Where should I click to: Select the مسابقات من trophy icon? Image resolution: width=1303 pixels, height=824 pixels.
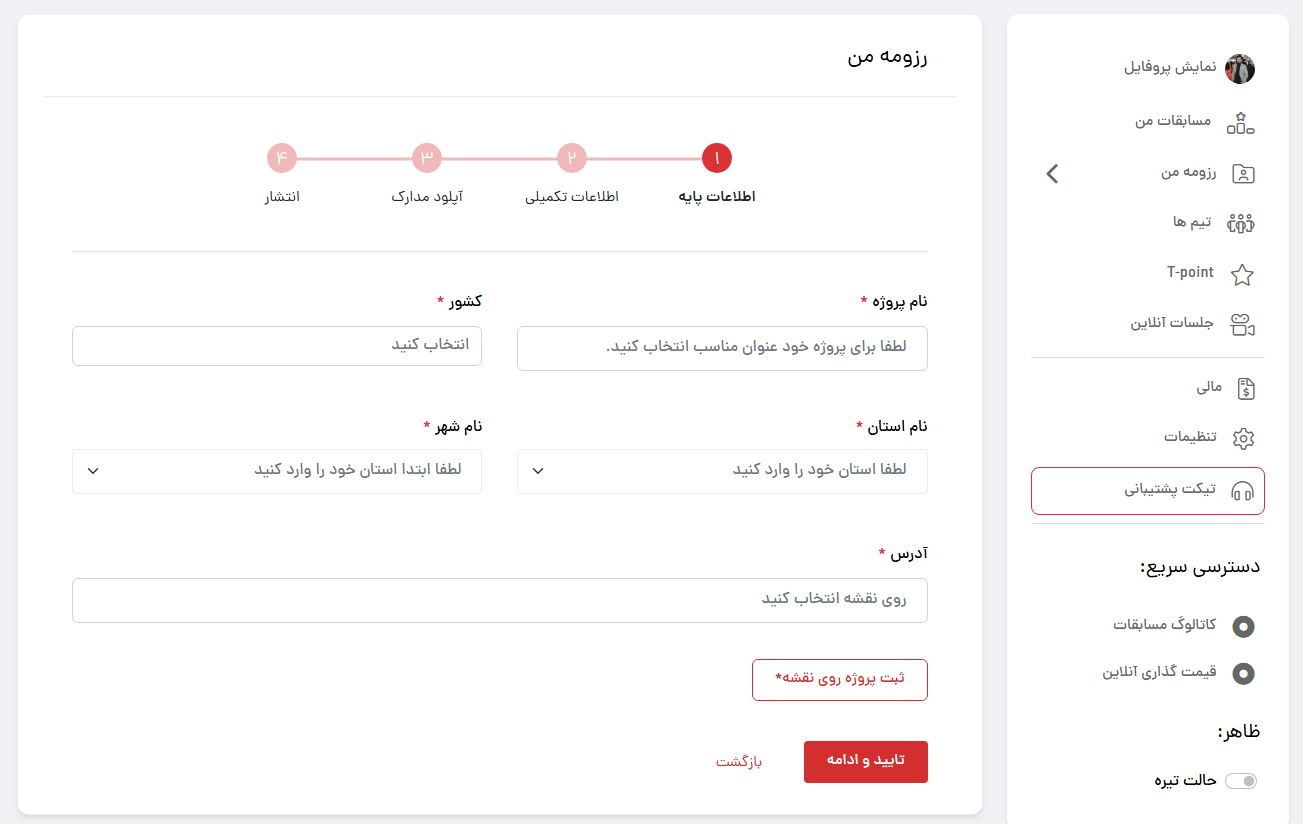1241,122
